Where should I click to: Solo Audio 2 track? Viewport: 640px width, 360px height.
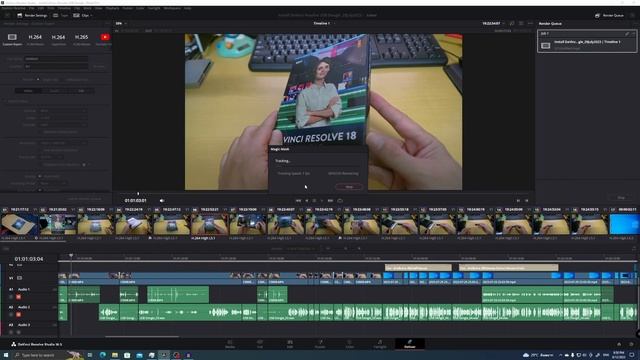pos(11,315)
